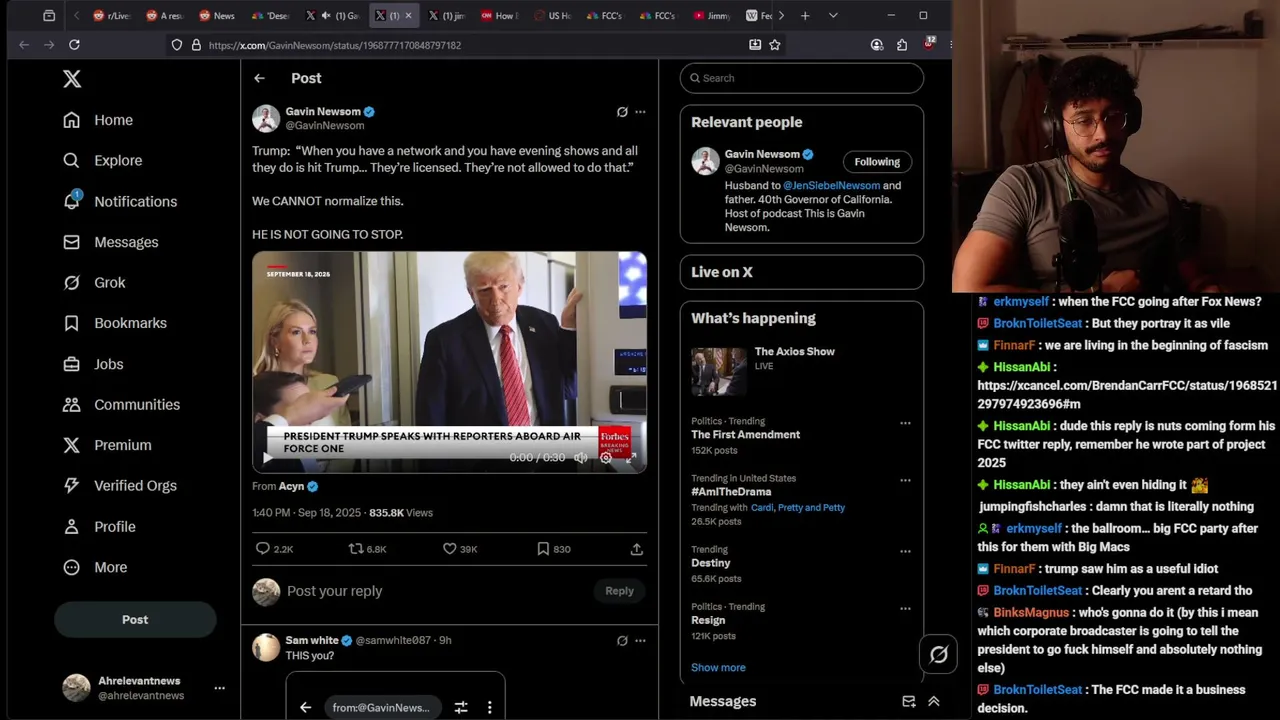Viewport: 1280px width, 720px height.
Task: Click the Post button in sidebar
Action: click(135, 620)
